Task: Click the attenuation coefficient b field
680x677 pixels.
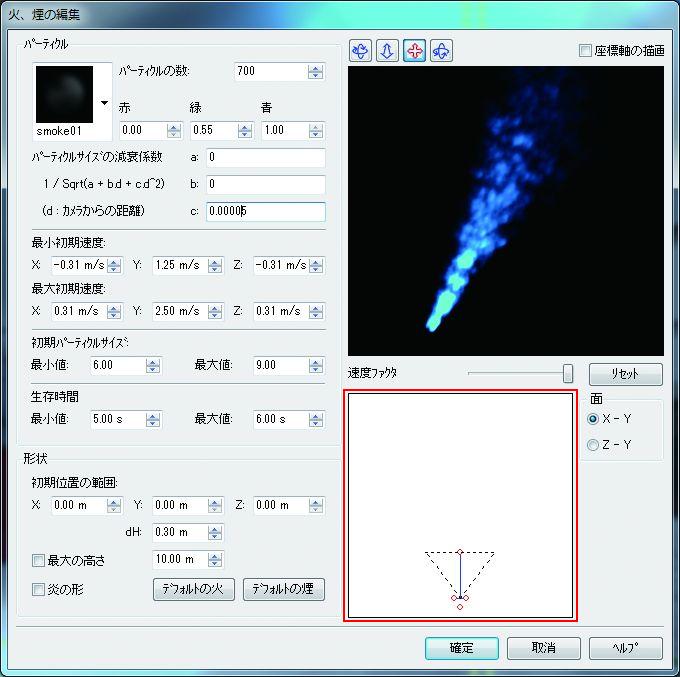Action: point(266,184)
